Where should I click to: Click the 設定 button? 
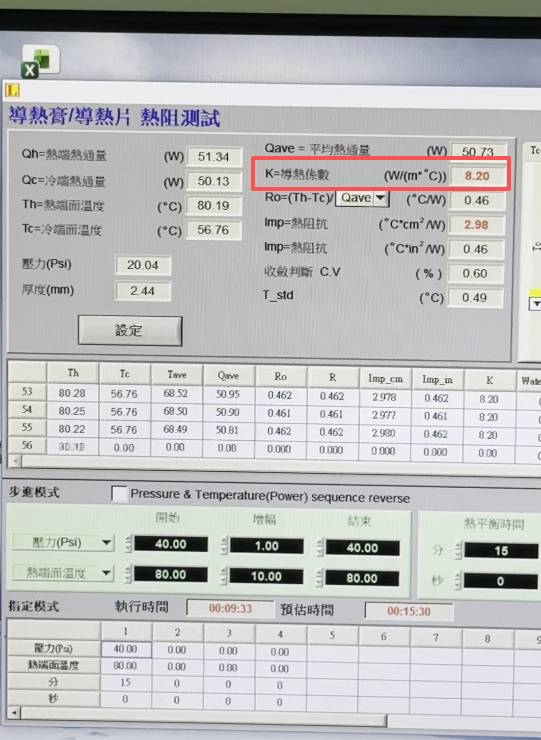(x=130, y=331)
